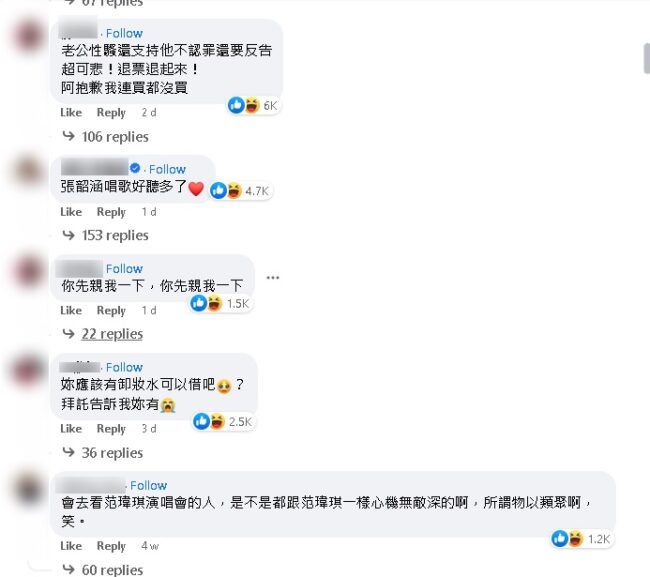The width and height of the screenshot is (650, 577).
Task: Click the verified badge next to the commenter name
Action: pyautogui.click(x=135, y=168)
